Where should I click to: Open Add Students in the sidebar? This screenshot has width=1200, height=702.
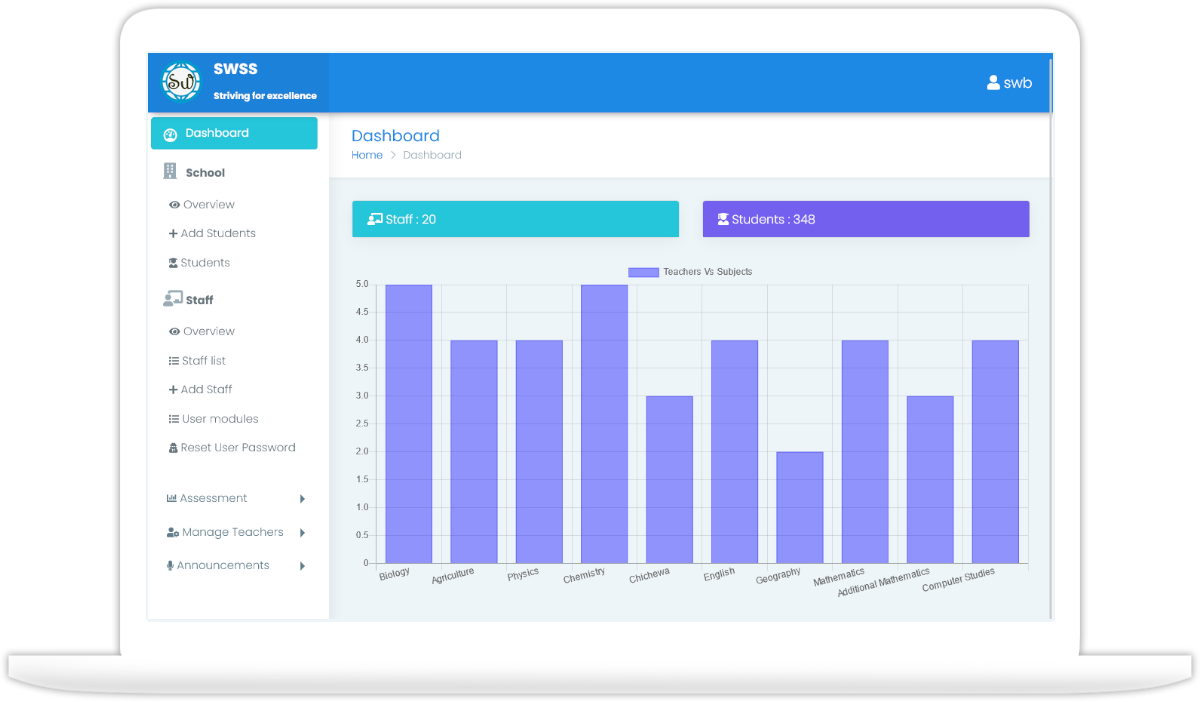pos(217,234)
